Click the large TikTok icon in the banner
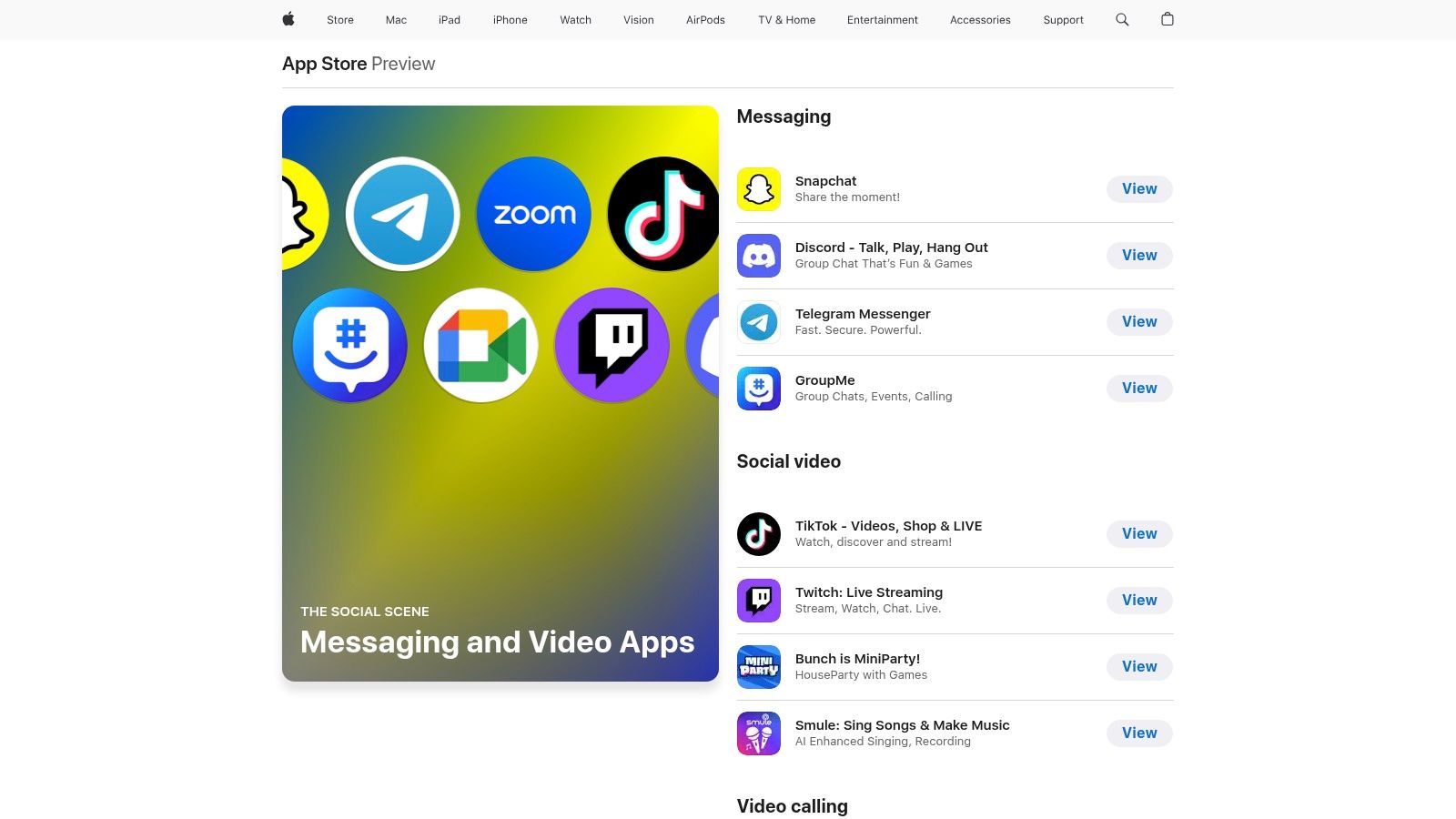This screenshot has height=819, width=1456. click(x=662, y=214)
